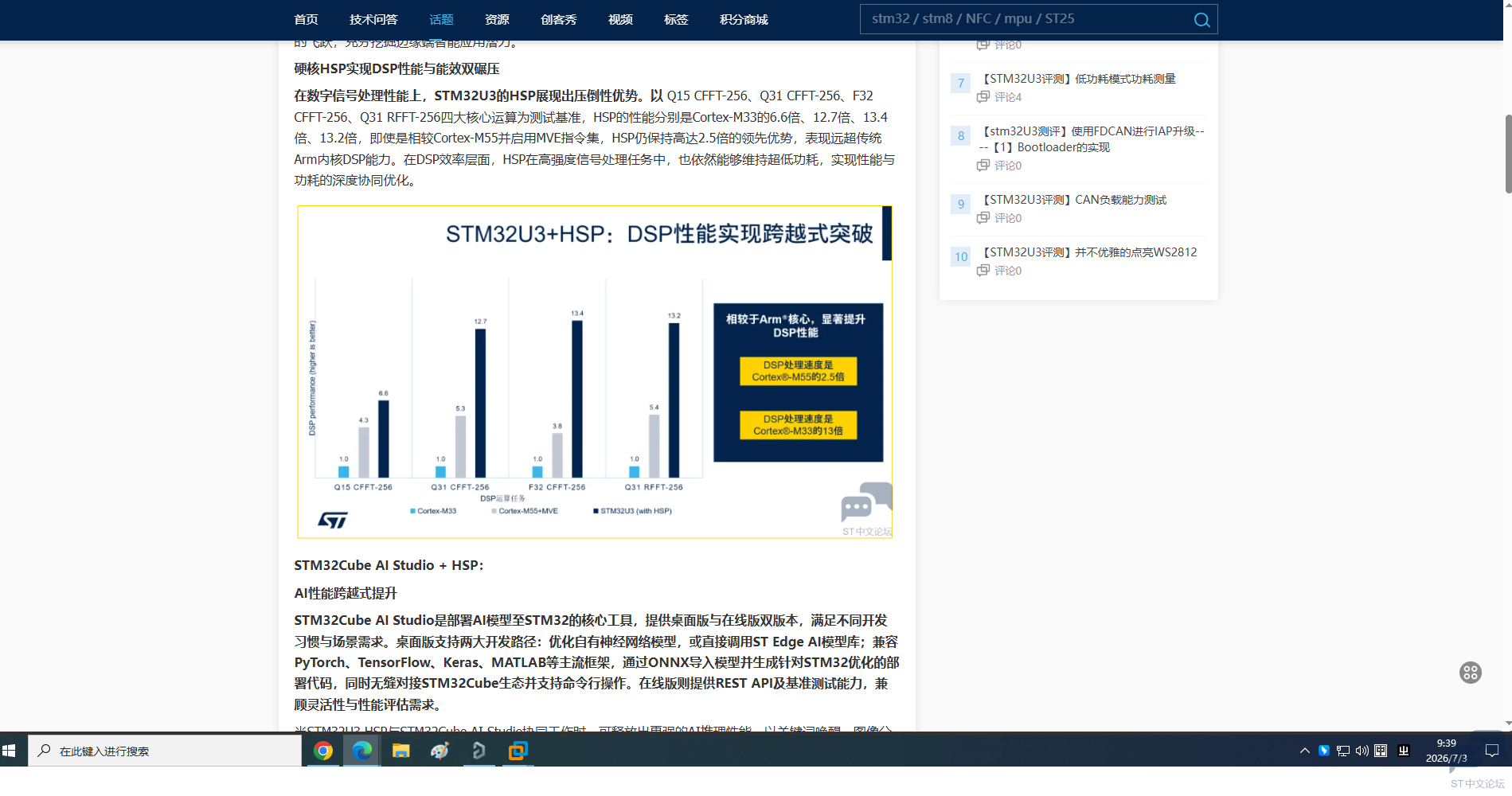
Task: Click the search magnifier icon in the header
Action: click(x=1201, y=20)
